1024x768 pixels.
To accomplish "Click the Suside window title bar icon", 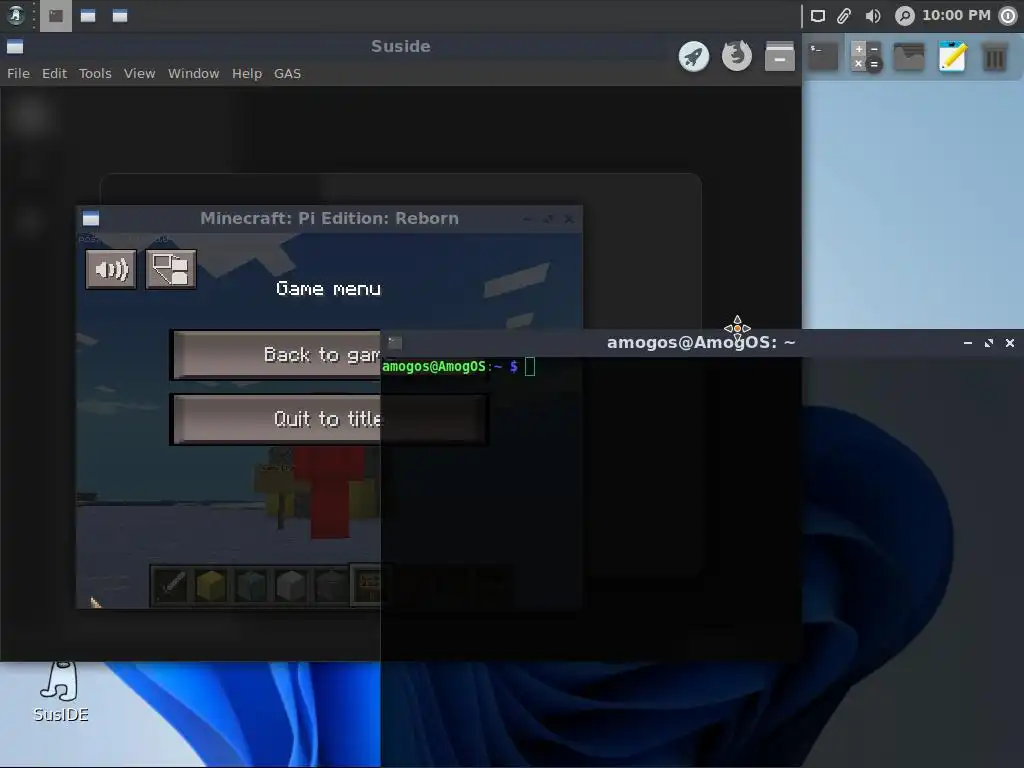I will 15,46.
